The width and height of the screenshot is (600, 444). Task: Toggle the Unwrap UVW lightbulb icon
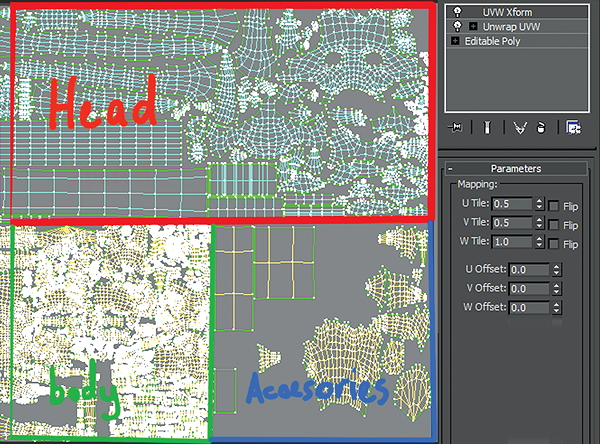click(x=457, y=26)
